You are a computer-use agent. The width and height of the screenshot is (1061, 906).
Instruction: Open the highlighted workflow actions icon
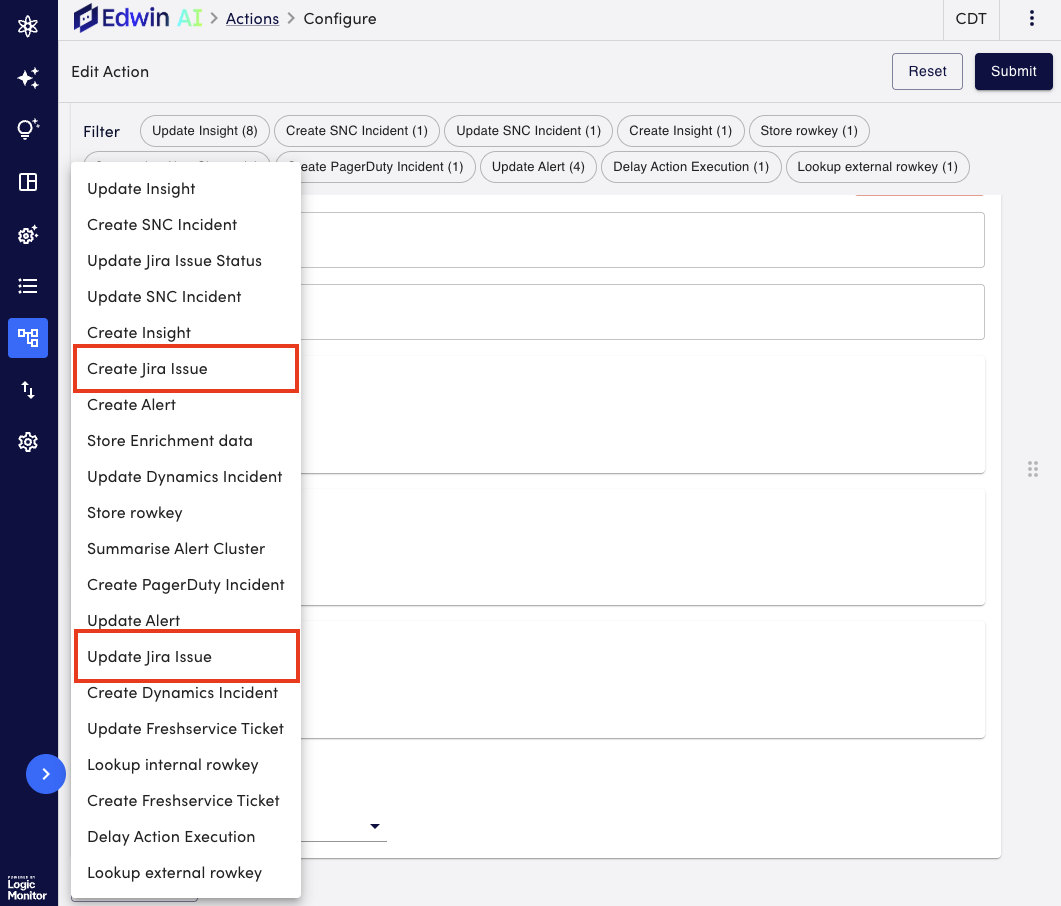pyautogui.click(x=28, y=338)
